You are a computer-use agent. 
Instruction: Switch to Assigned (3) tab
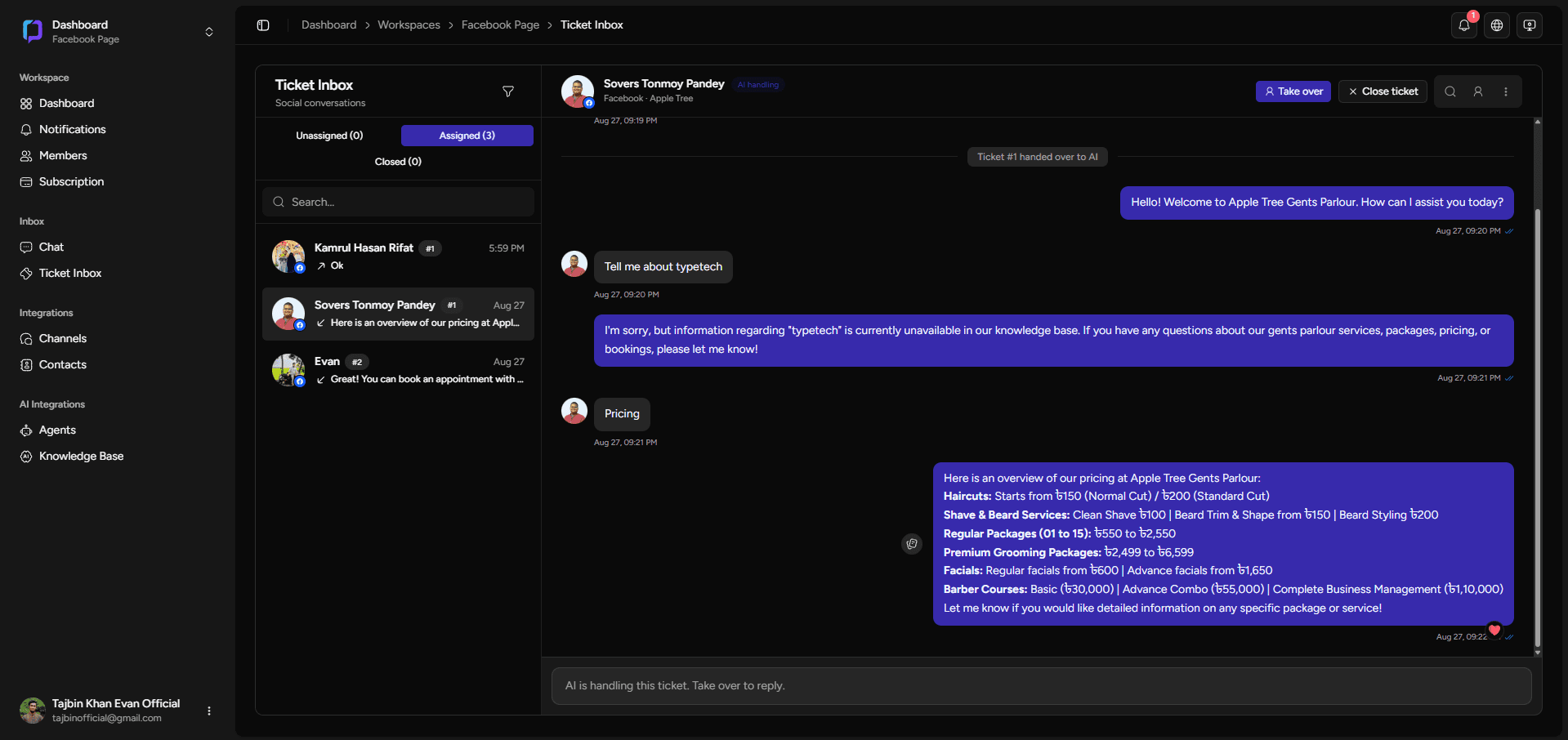(467, 136)
